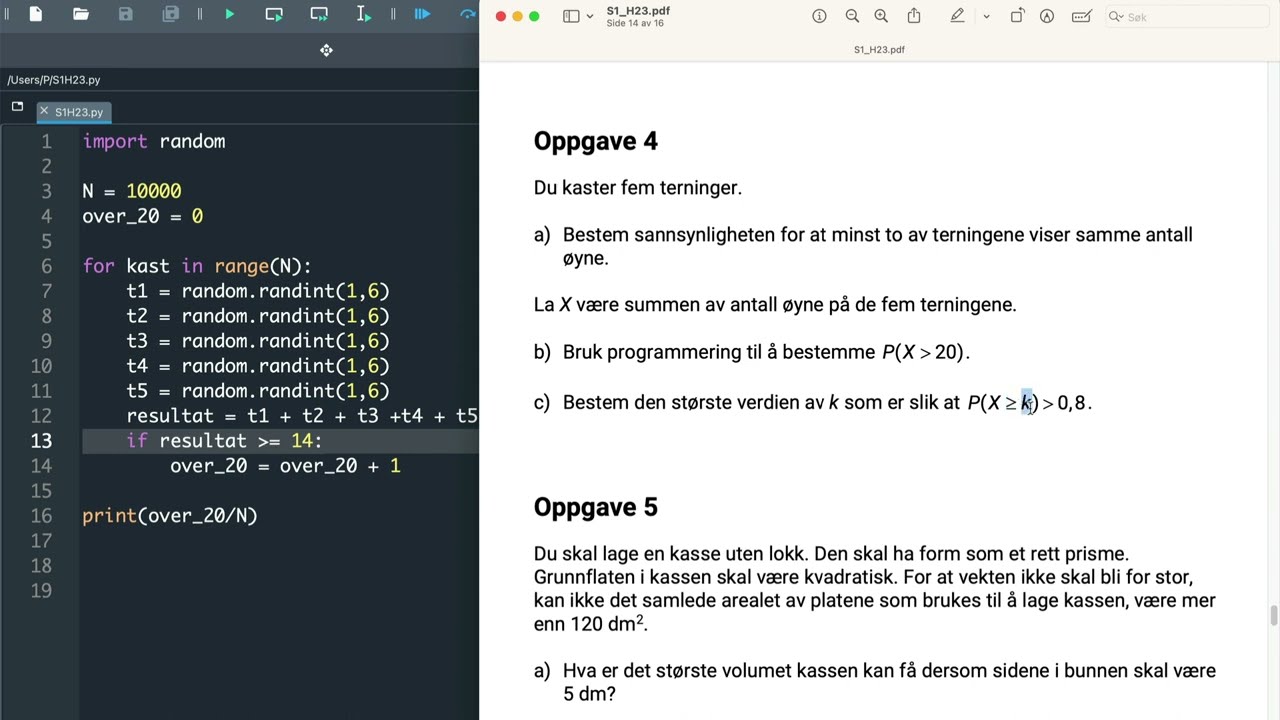
Task: Open highlight color options dropdown
Action: point(986,16)
